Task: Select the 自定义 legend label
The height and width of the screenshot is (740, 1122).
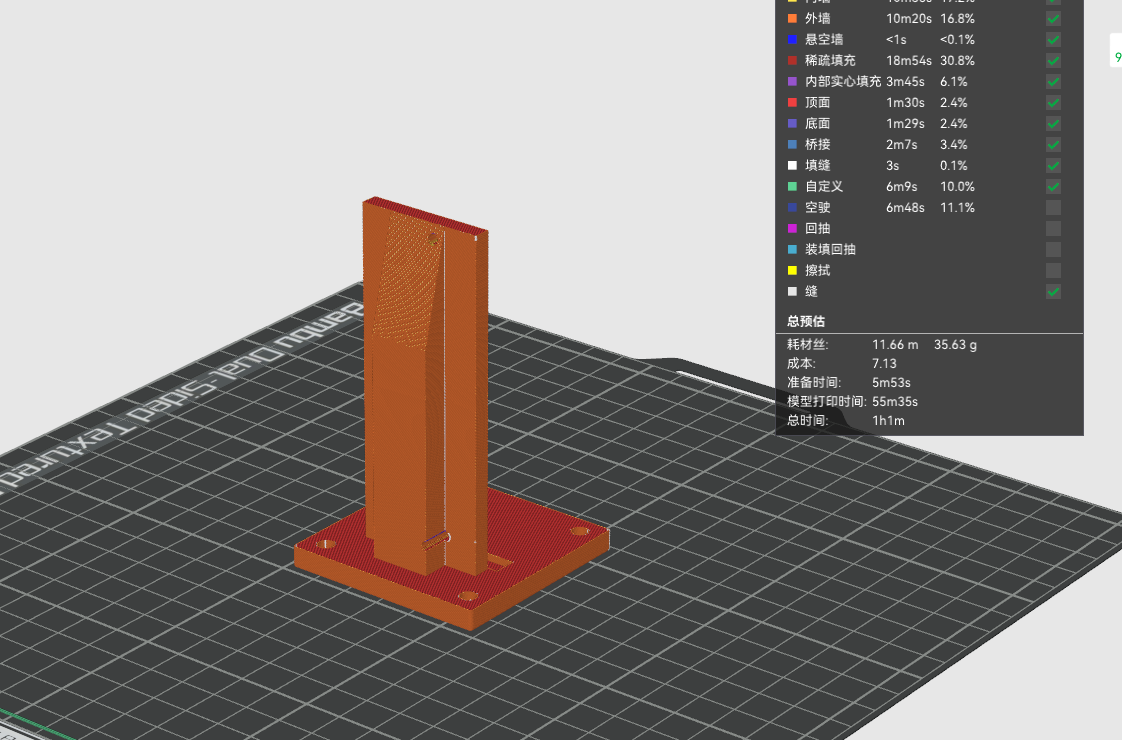Action: coord(824,187)
